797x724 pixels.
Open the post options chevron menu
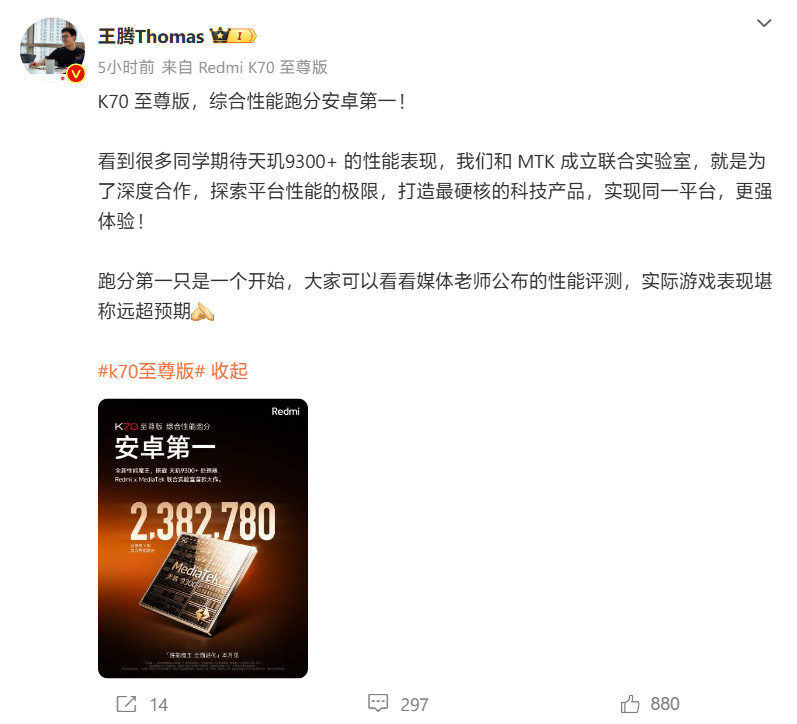pos(763,23)
